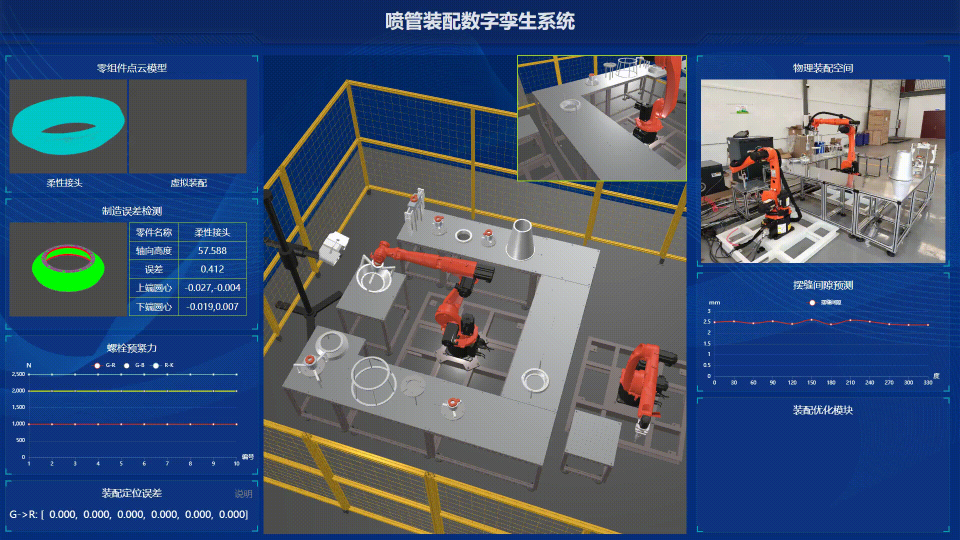
Task: Select the white cone part on table
Action: pos(521,239)
